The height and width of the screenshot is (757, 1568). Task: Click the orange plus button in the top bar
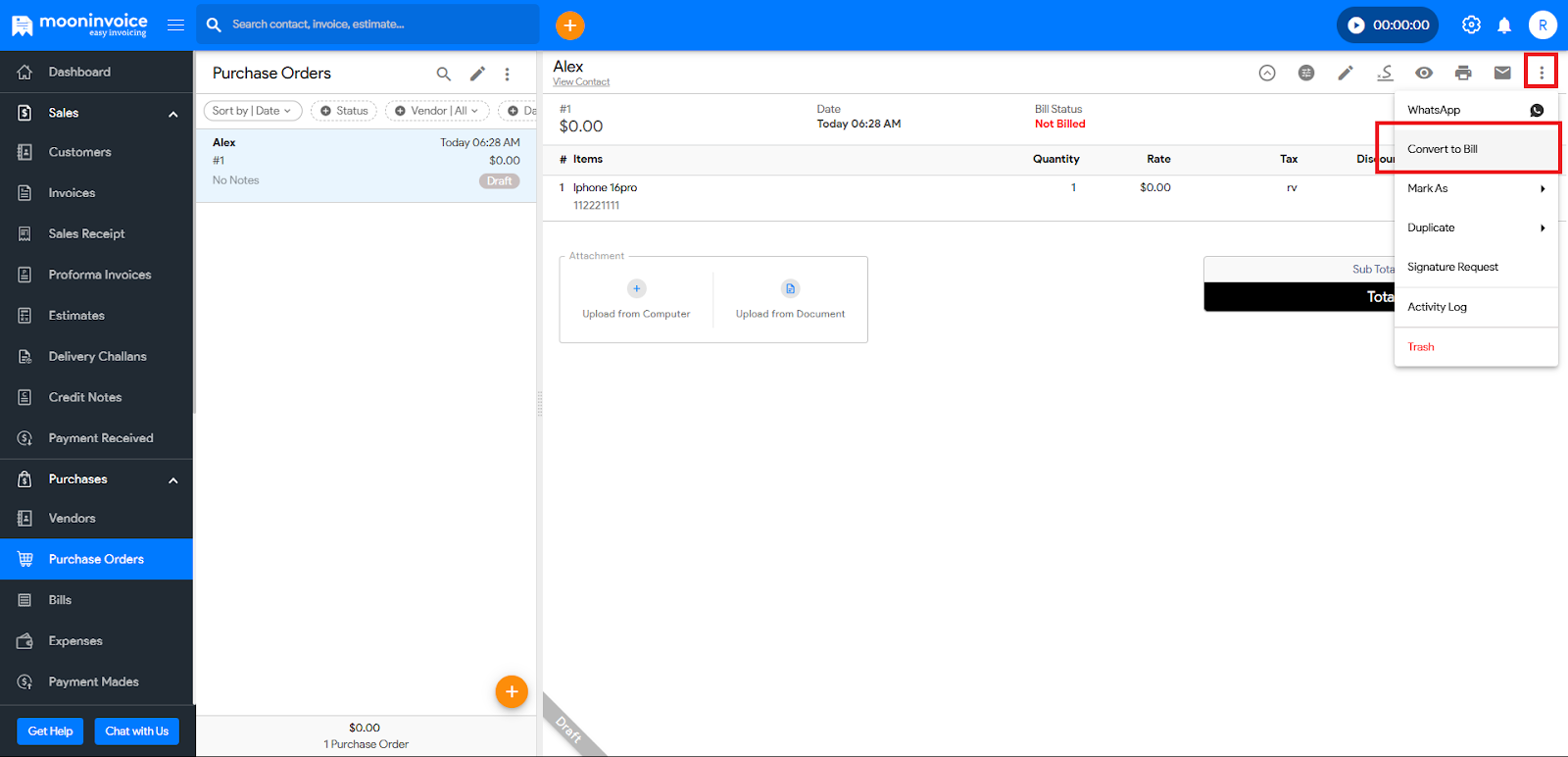coord(569,25)
